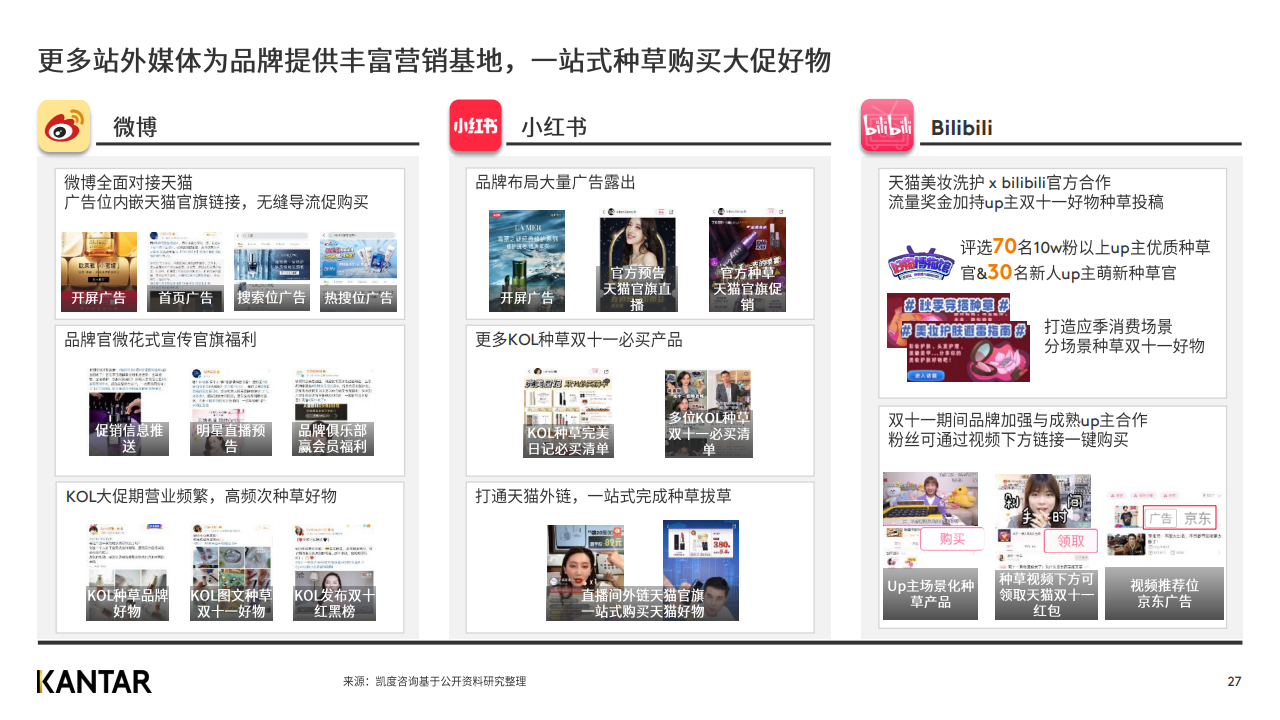The width and height of the screenshot is (1280, 720).
Task: Open the 搜索位广告 thumbnail
Action: pyautogui.click(x=271, y=270)
